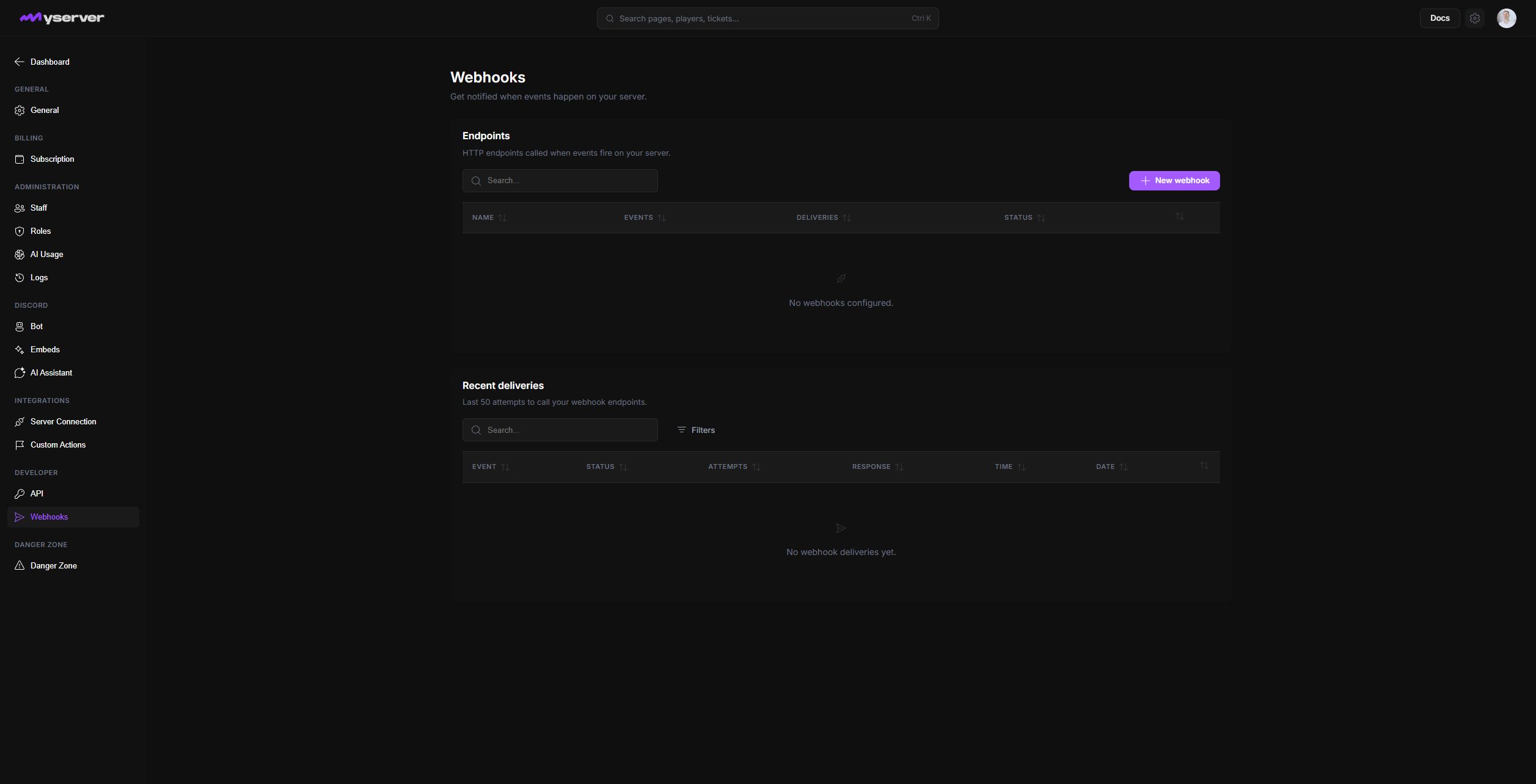Click the Embeds sparkle icon
1536x784 pixels.
tap(20, 350)
